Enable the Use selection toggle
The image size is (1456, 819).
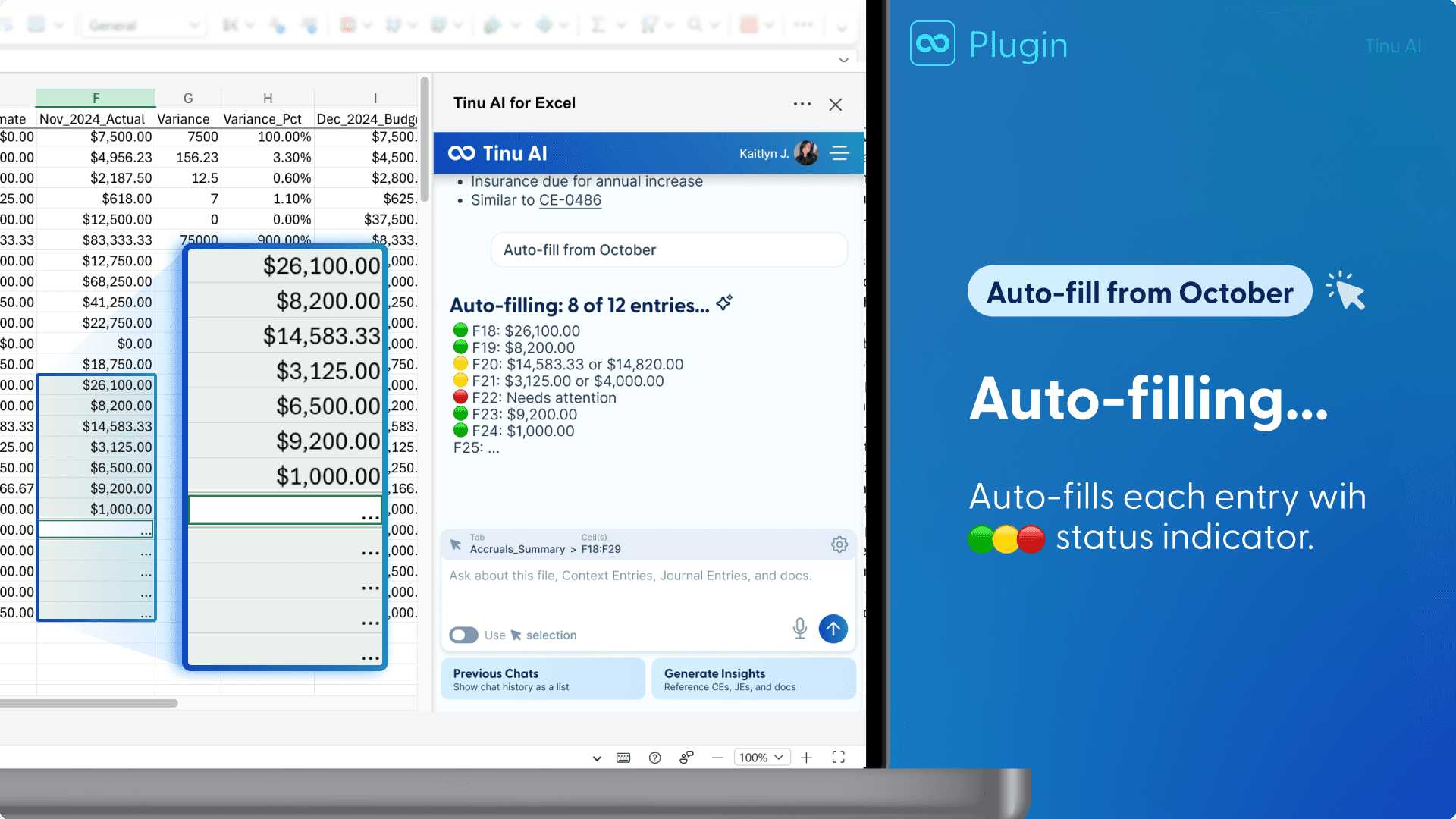tap(463, 635)
